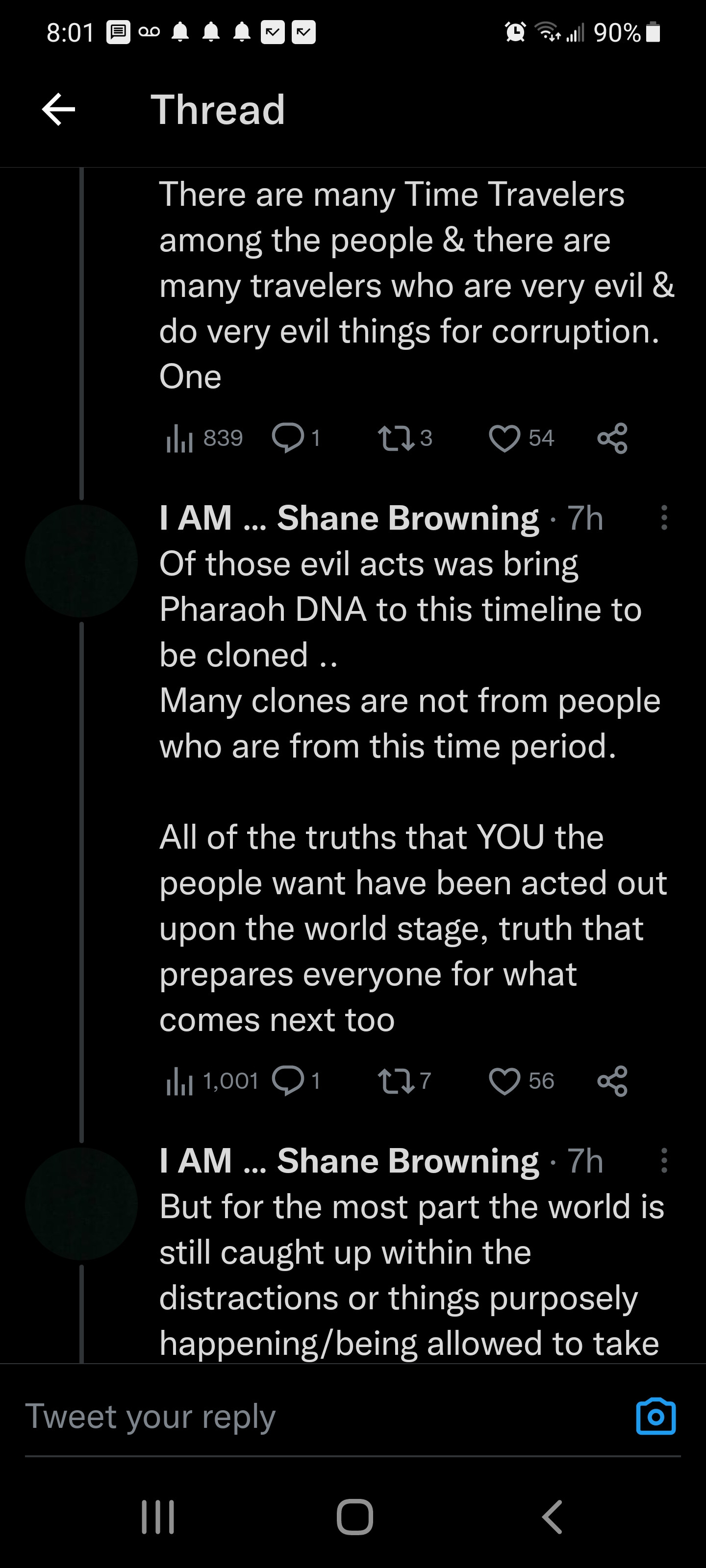Retweet the tweet with 7 retweets
Image resolution: width=706 pixels, height=1568 pixels.
(396, 1081)
